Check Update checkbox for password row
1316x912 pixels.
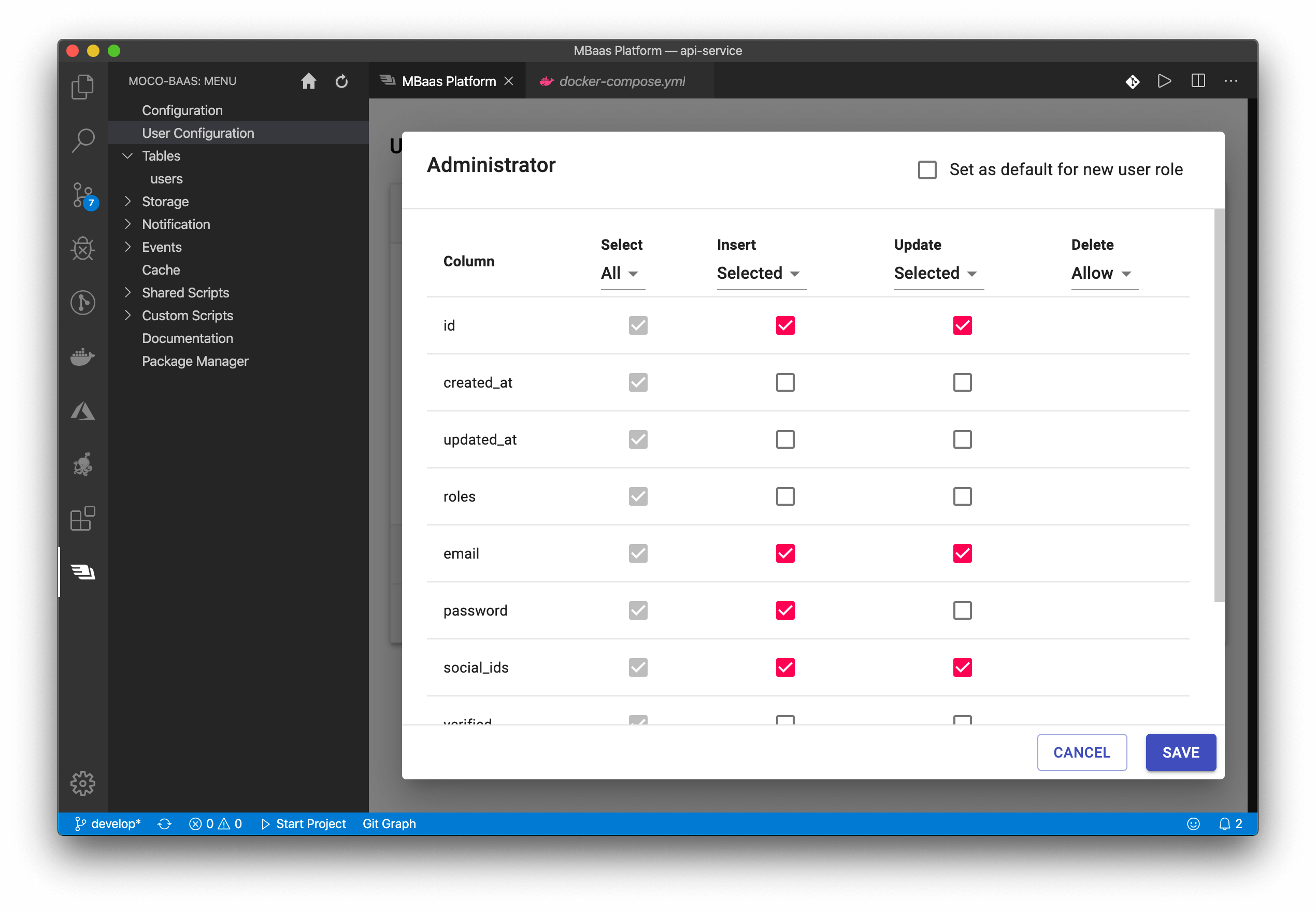click(x=962, y=610)
